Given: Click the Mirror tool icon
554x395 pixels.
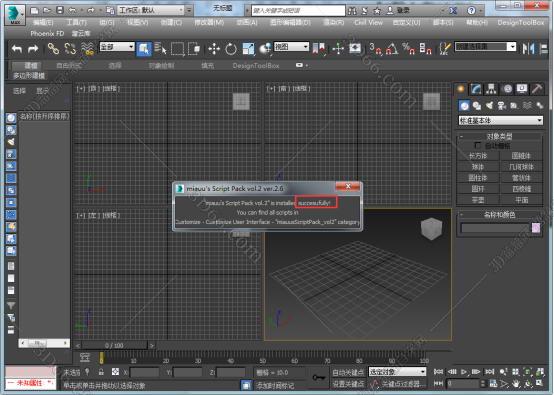Looking at the screenshot, I should (528, 49).
